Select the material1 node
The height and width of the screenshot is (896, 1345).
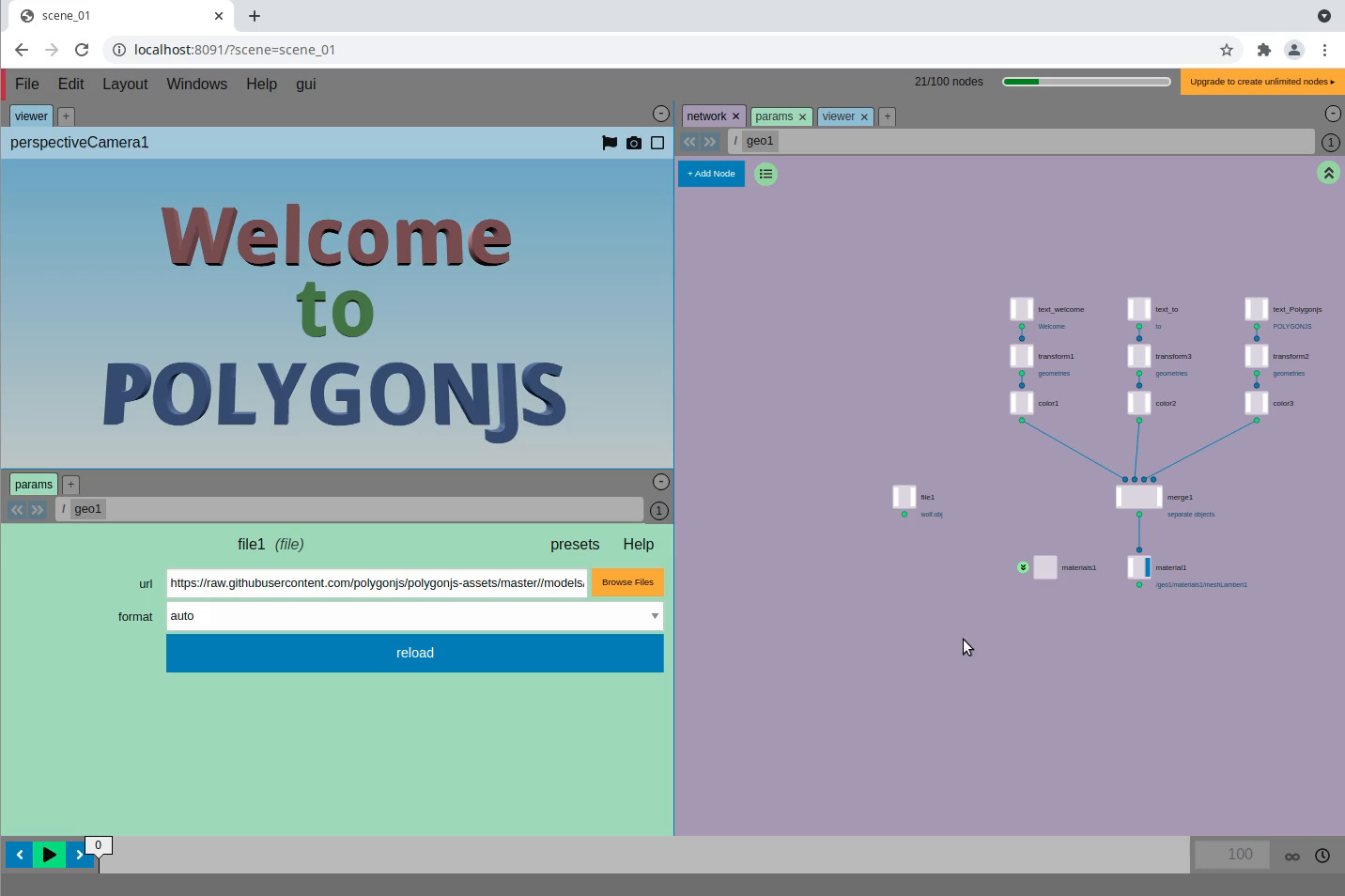coord(1139,567)
